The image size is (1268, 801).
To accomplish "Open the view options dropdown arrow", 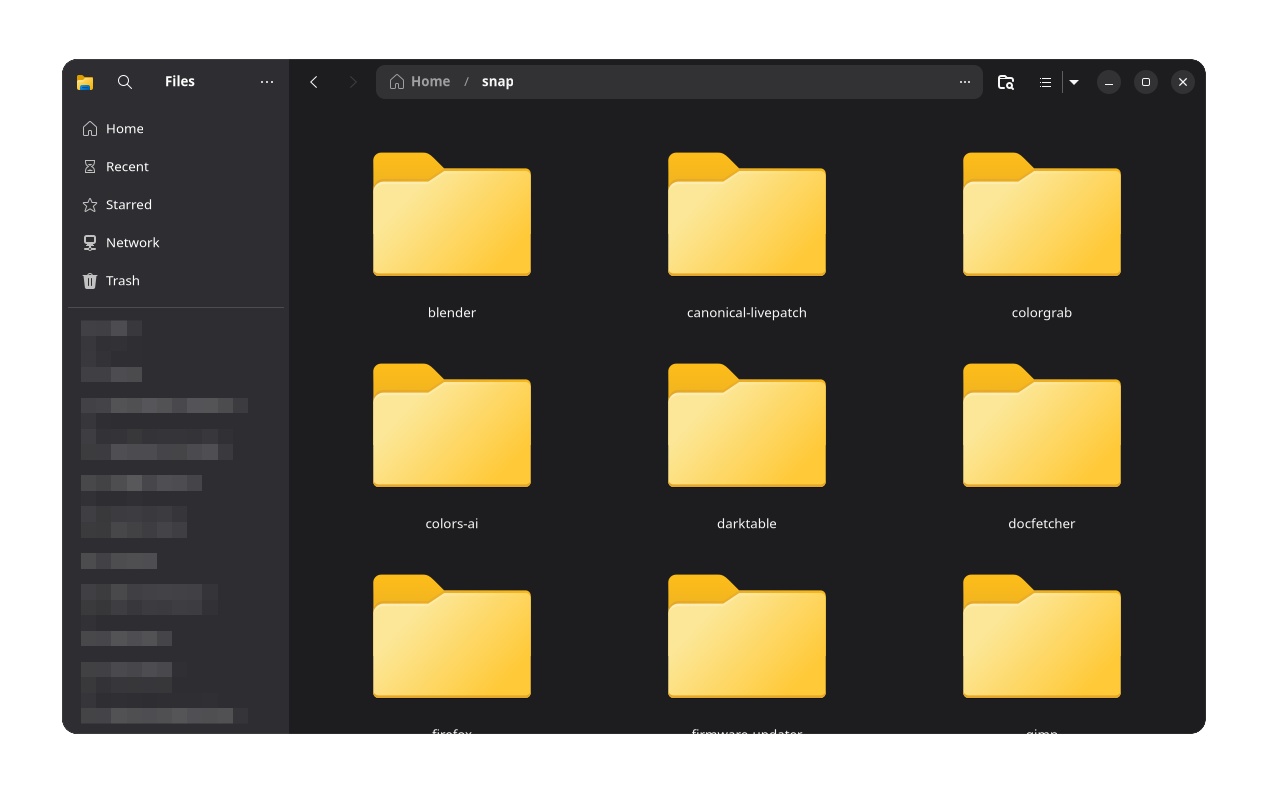I will click(x=1073, y=81).
